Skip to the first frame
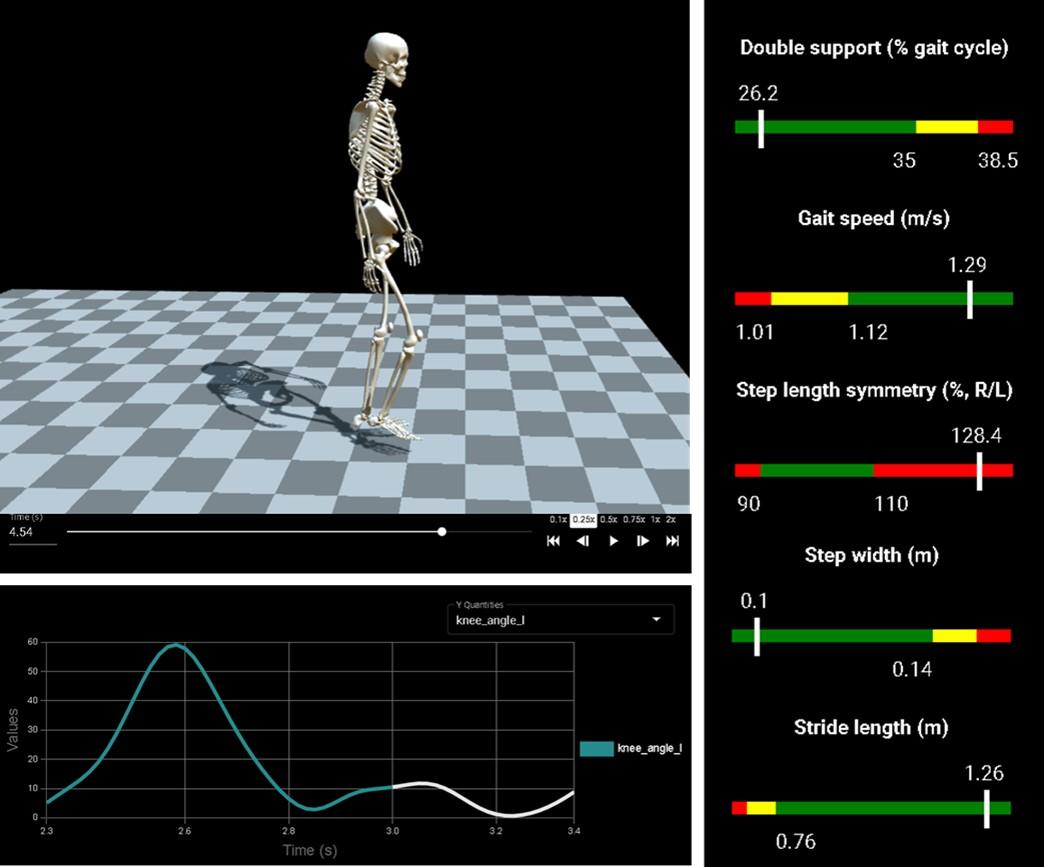 click(553, 541)
